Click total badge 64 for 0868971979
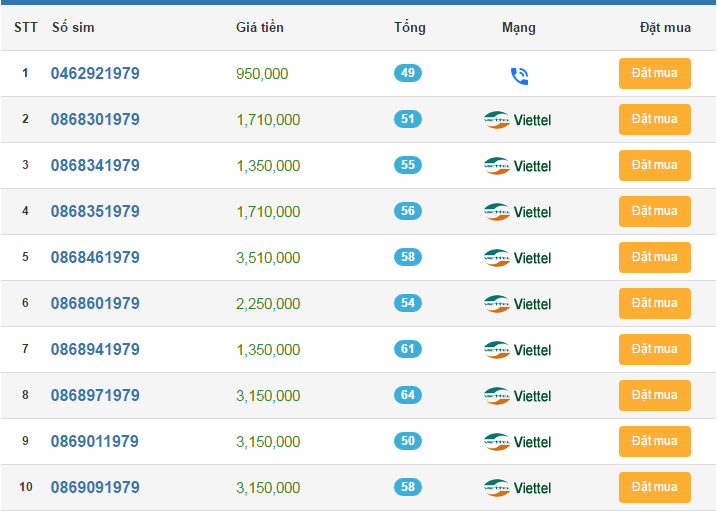Image resolution: width=718 pixels, height=512 pixels. tap(408, 395)
